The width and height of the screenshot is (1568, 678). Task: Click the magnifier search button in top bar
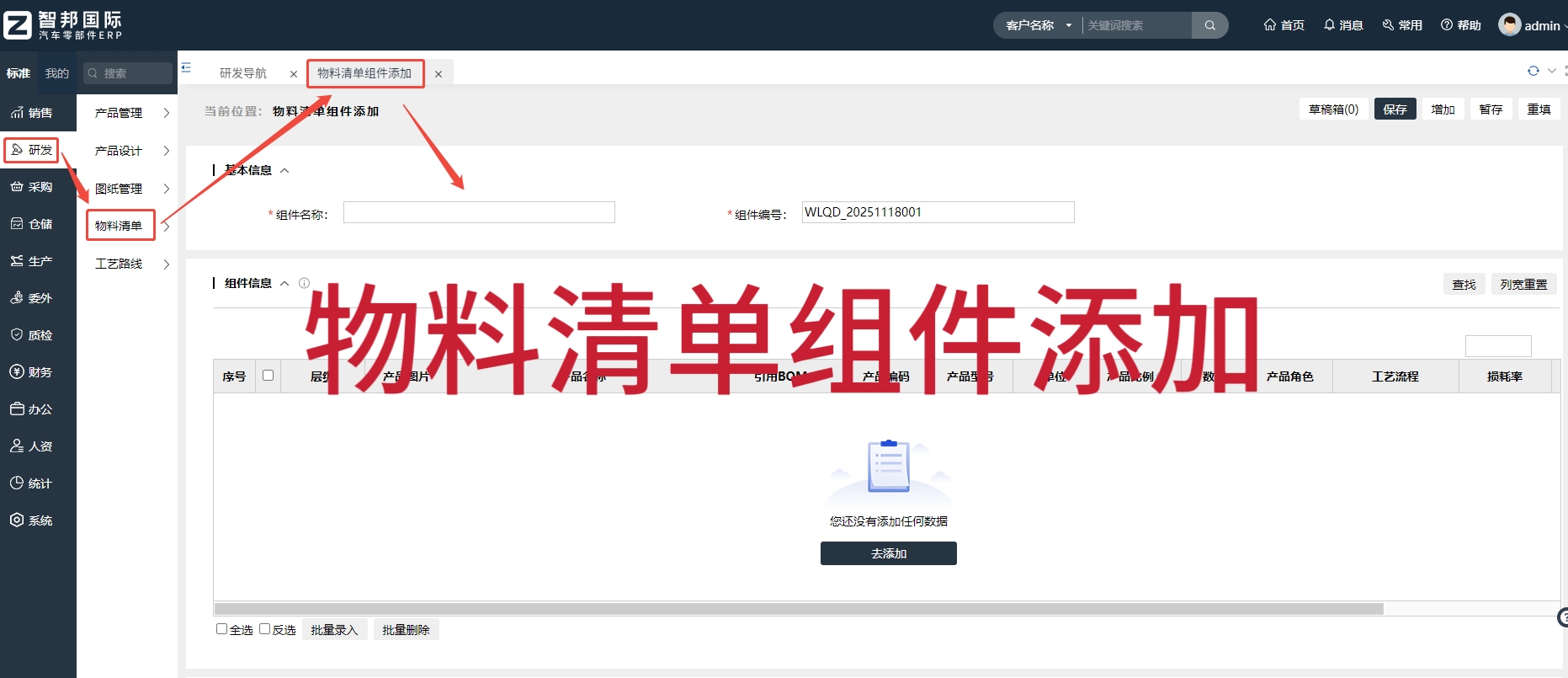click(x=1209, y=25)
